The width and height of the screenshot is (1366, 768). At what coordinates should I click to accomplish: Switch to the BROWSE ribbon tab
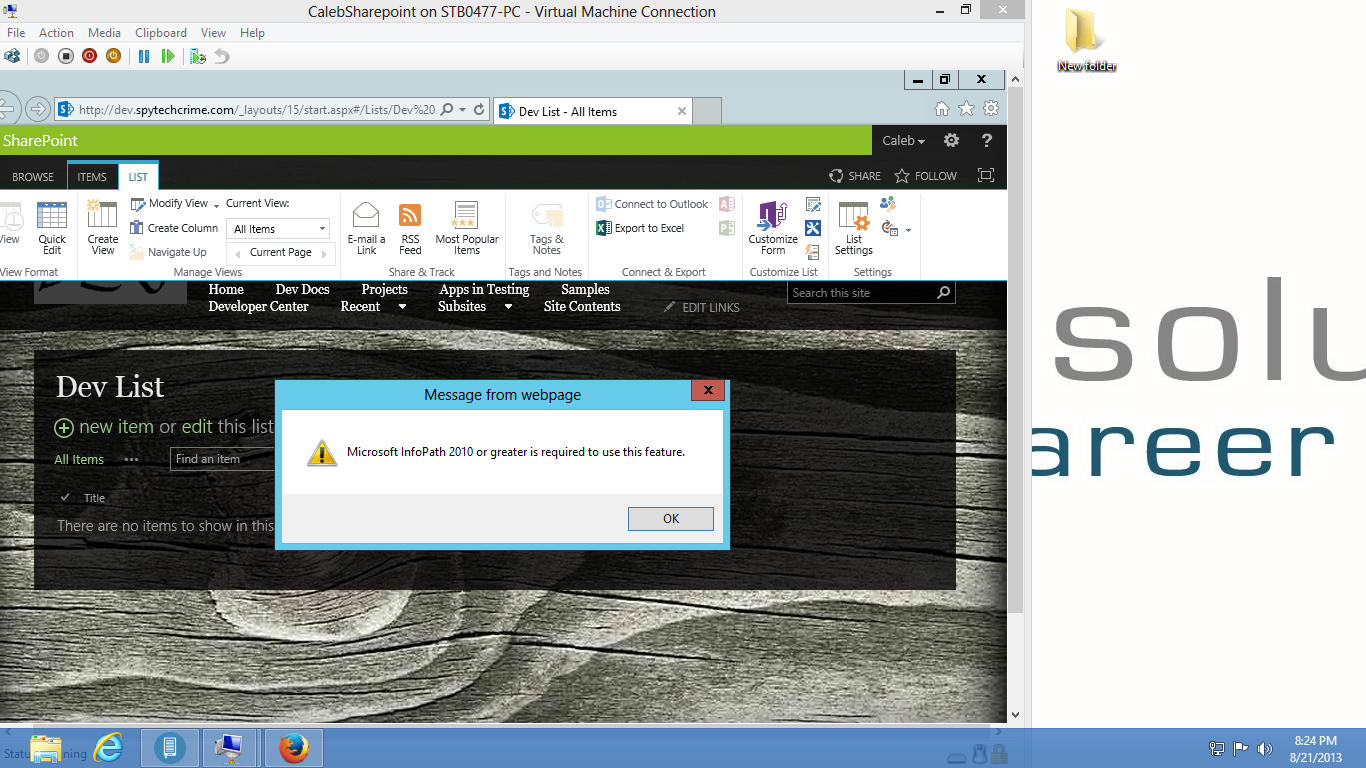click(33, 177)
